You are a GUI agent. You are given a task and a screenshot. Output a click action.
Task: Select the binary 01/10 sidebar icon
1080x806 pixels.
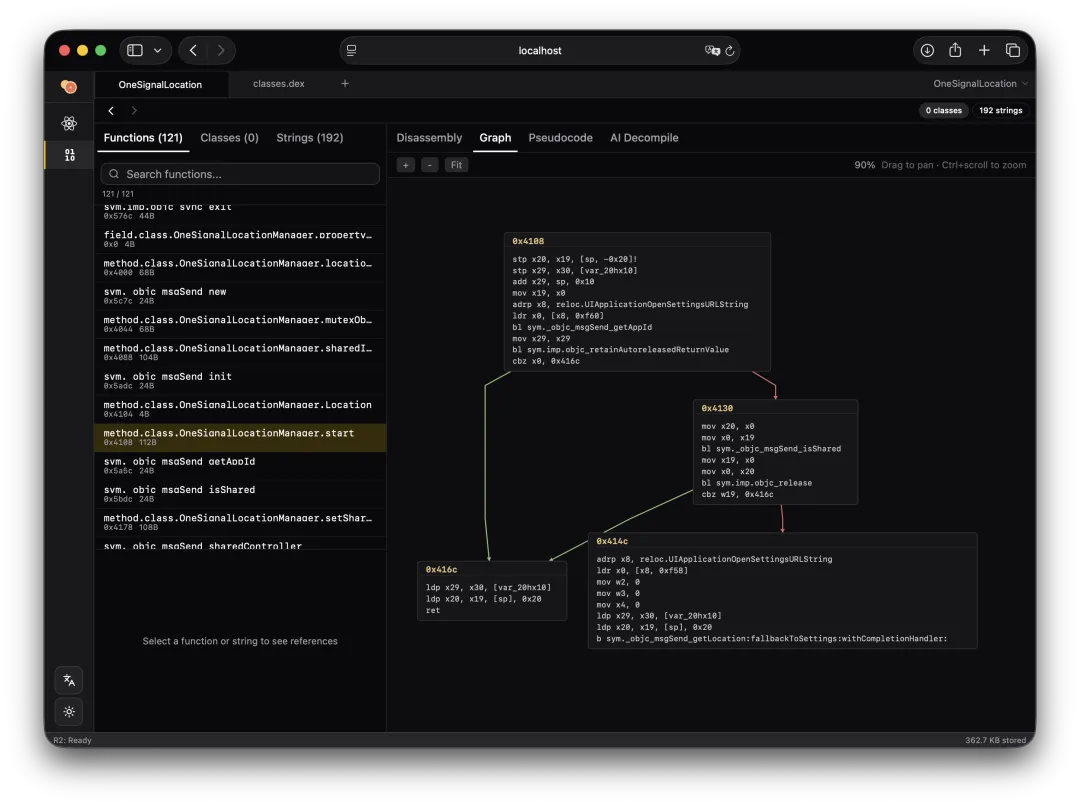click(x=70, y=155)
